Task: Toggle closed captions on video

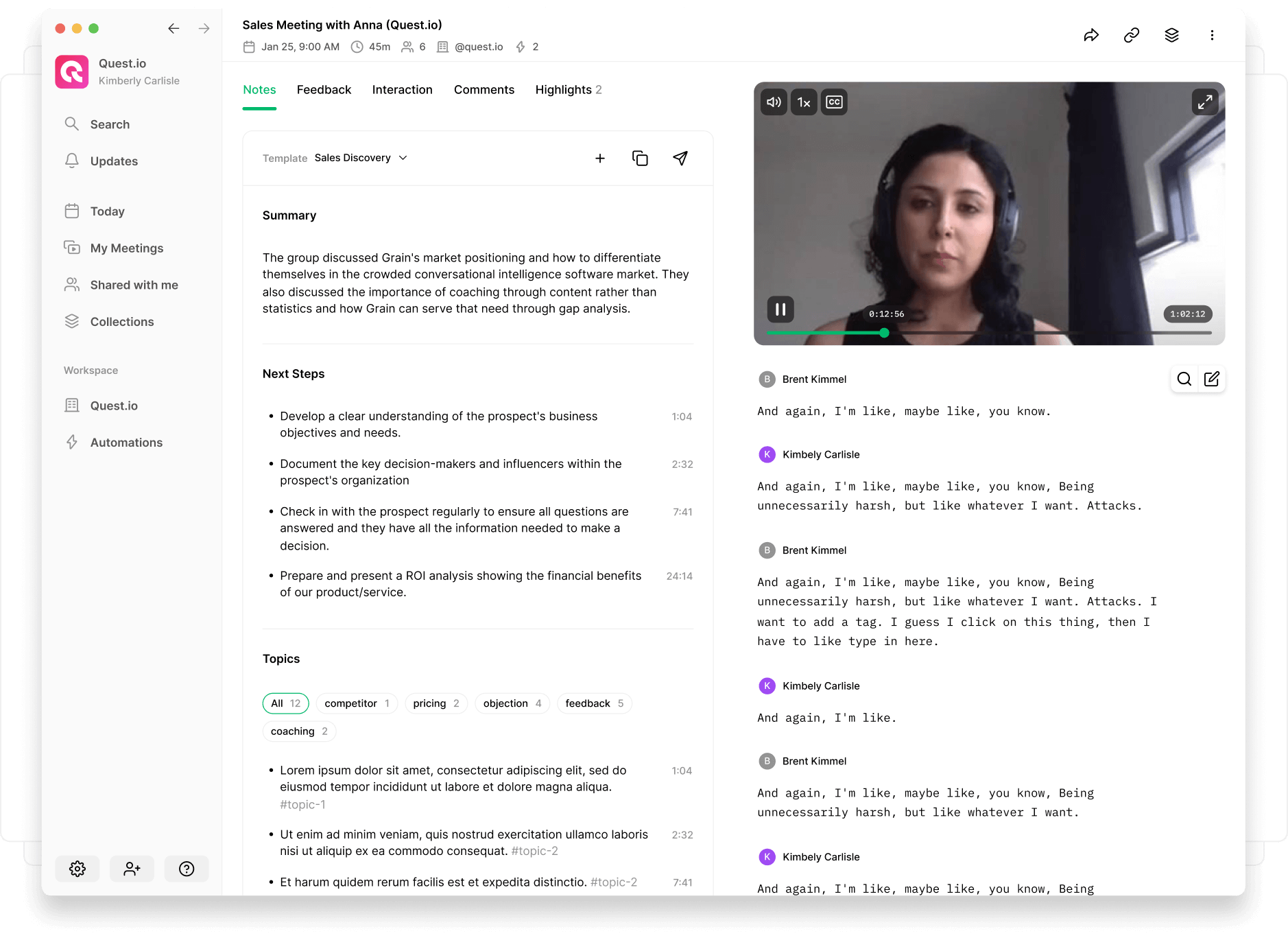Action: click(x=834, y=102)
